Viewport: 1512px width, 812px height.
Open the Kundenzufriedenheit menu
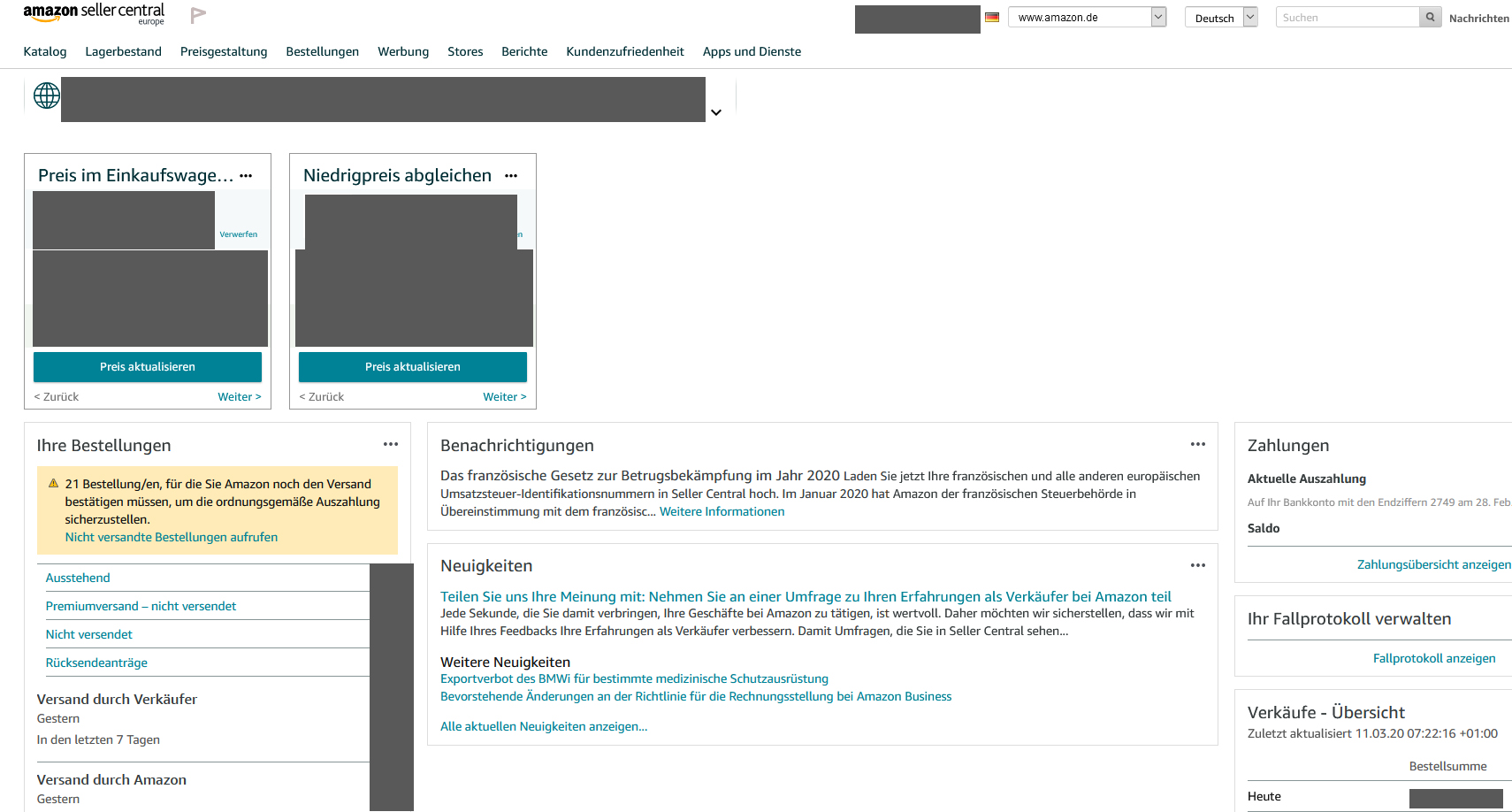[x=625, y=51]
